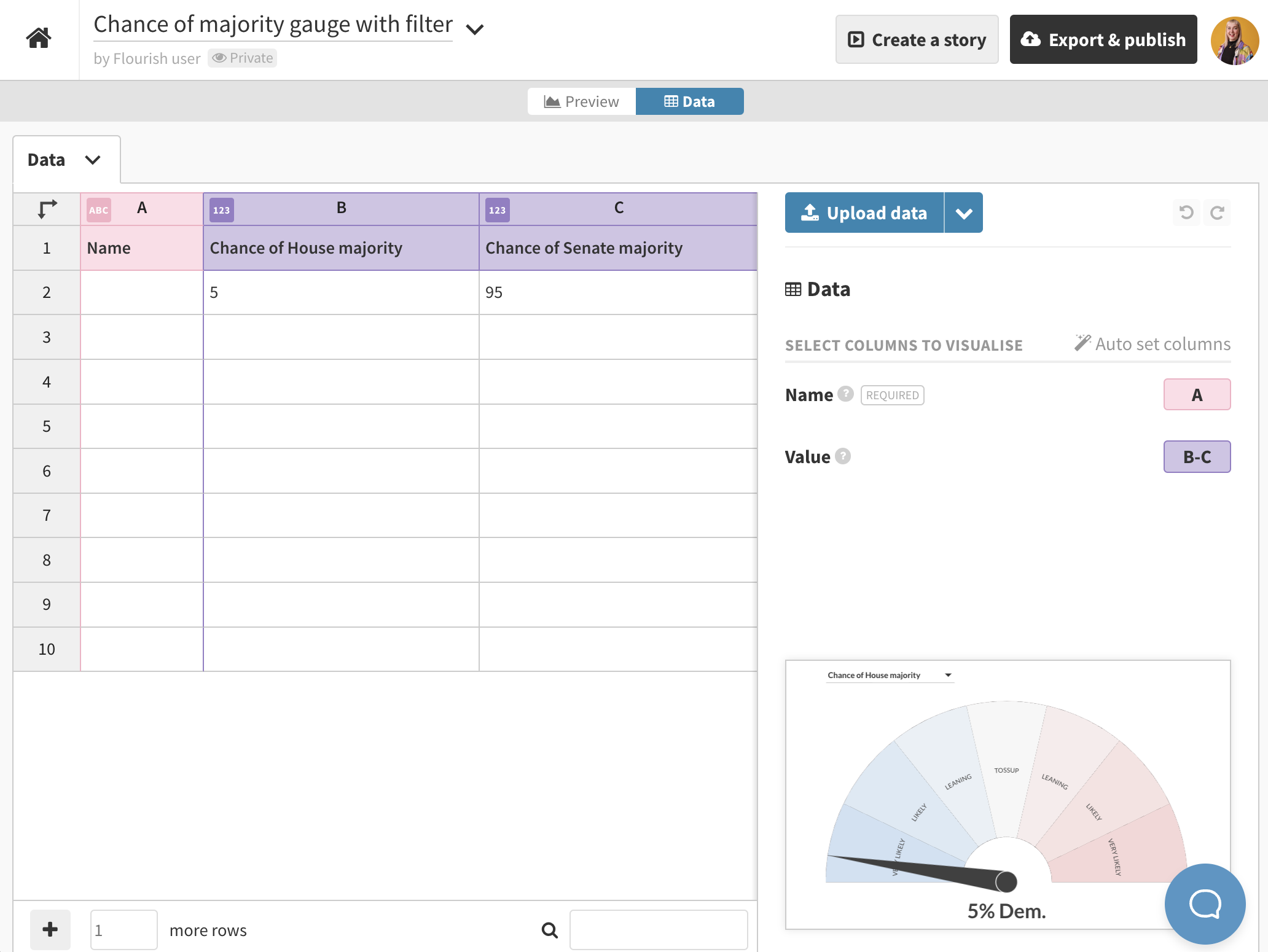Select the purple B-C column binding for Value
Viewport: 1268px width, 952px height.
tap(1196, 456)
